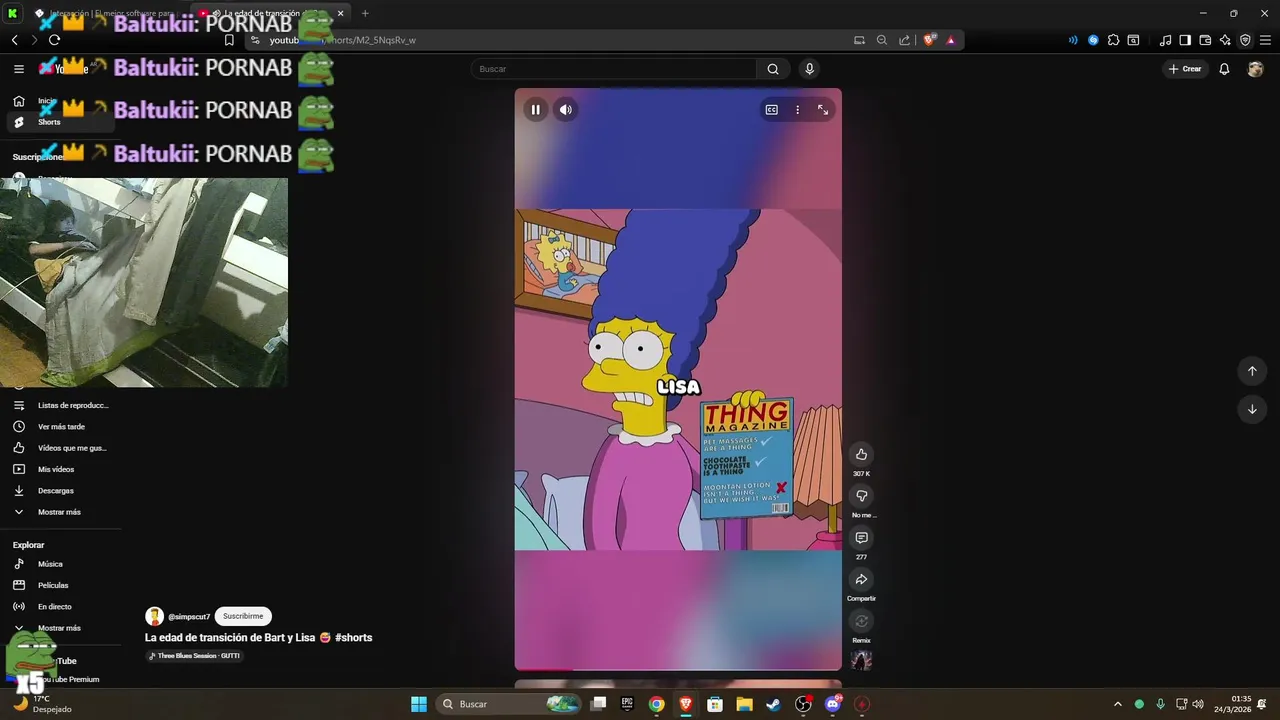Click the zoom-out magnifier in address bar
This screenshot has height=720, width=1280.
tap(882, 40)
